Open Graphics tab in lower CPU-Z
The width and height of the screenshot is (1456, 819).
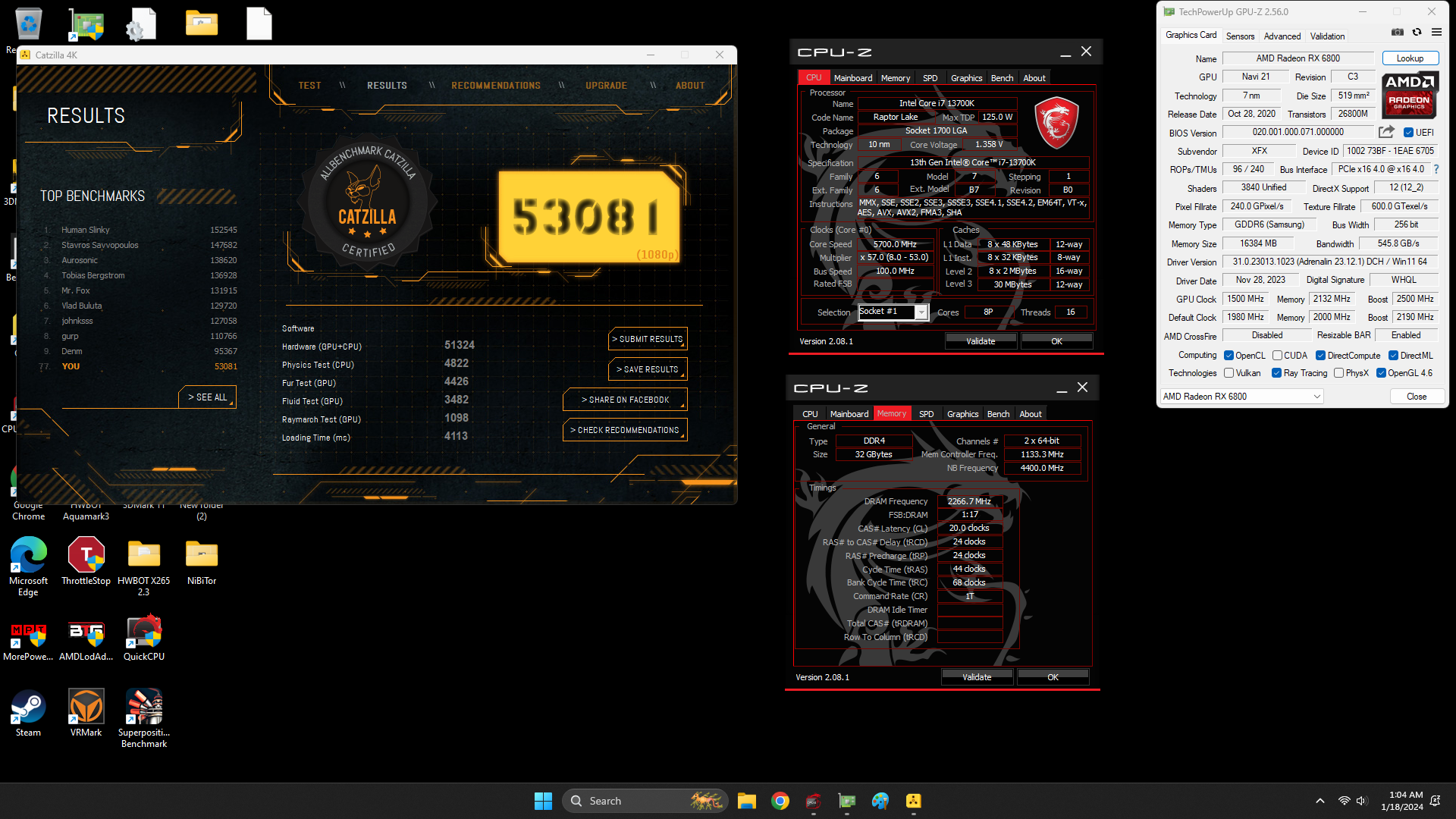(962, 414)
